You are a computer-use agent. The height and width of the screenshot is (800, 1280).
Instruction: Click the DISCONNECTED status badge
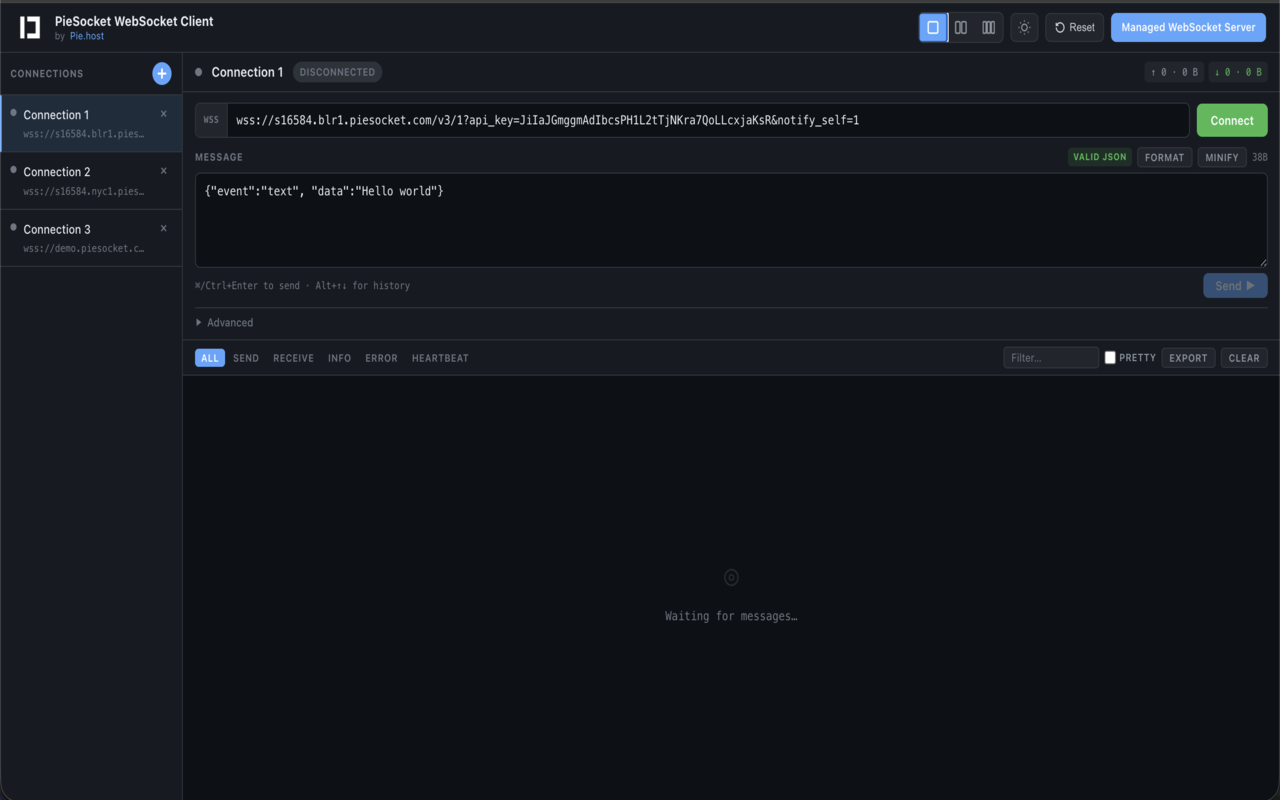[x=338, y=72]
